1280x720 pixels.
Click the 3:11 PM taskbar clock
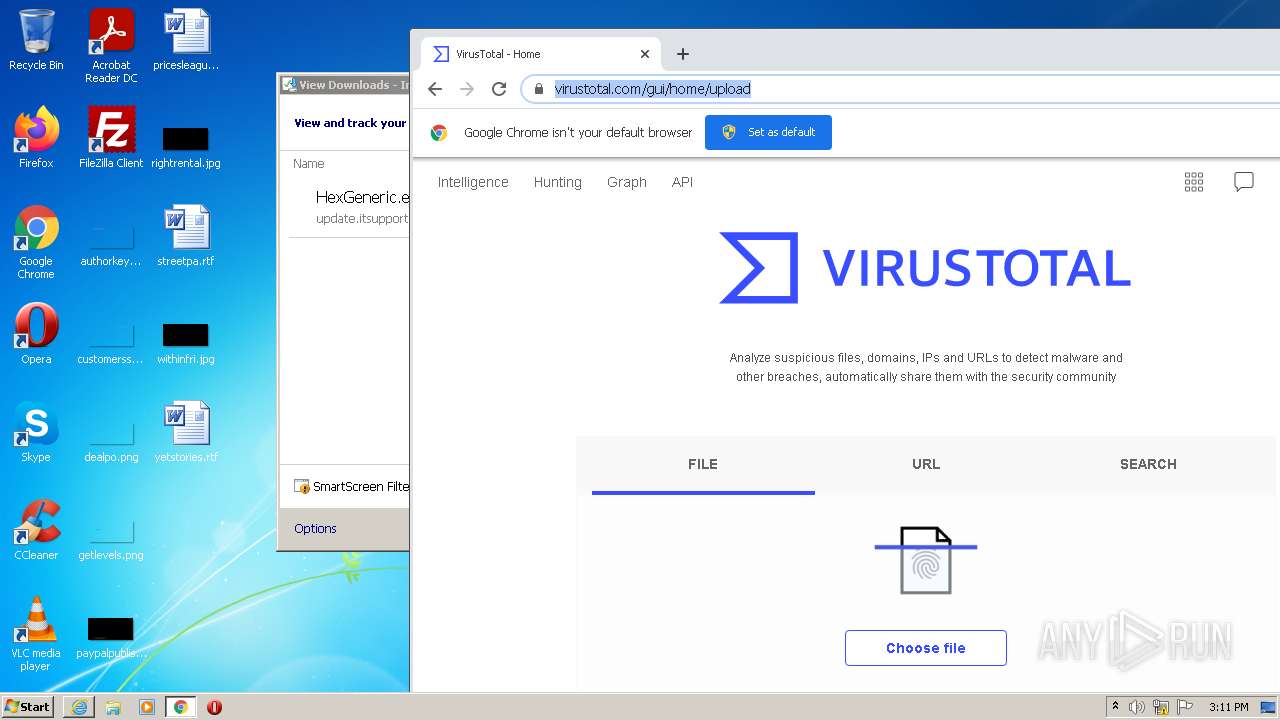[1229, 707]
